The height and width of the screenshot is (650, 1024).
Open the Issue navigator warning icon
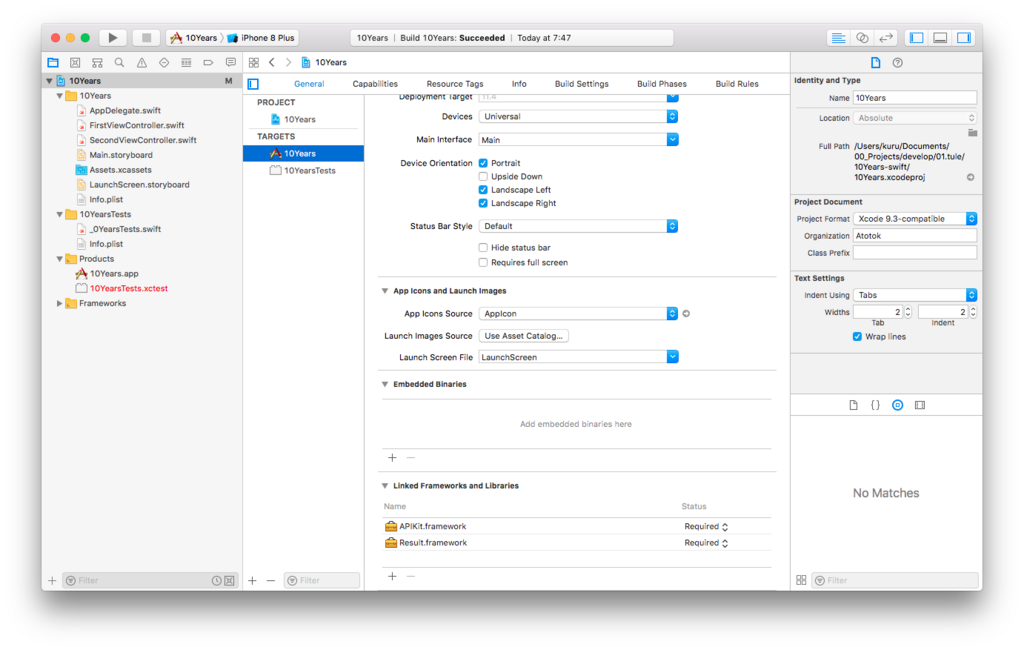[x=142, y=63]
